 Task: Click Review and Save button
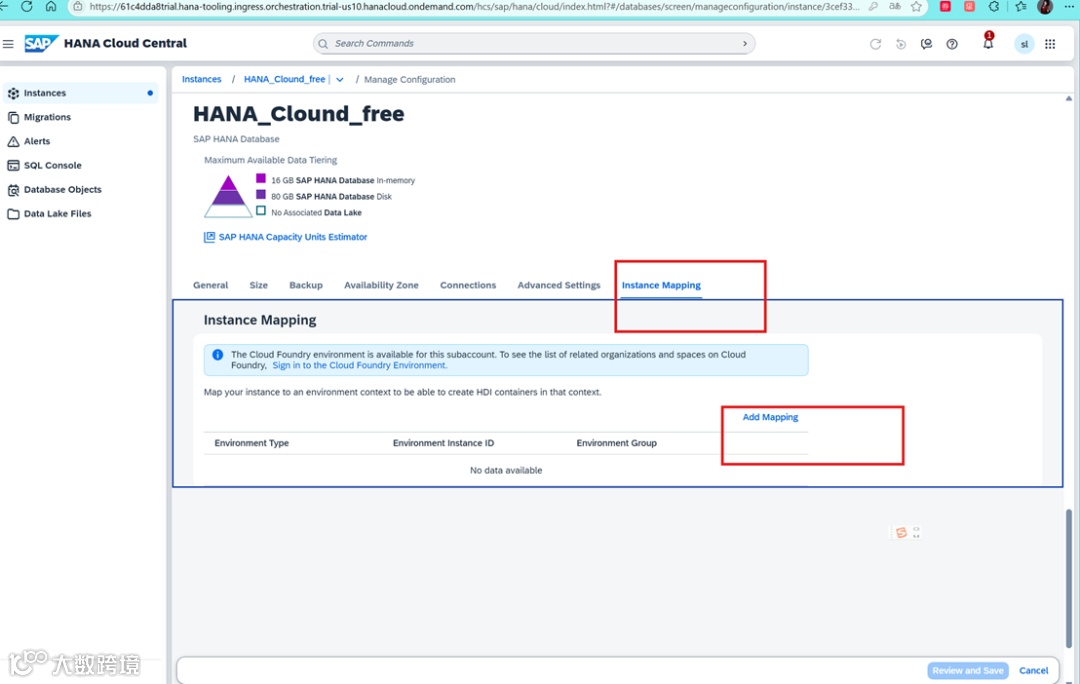(x=968, y=670)
